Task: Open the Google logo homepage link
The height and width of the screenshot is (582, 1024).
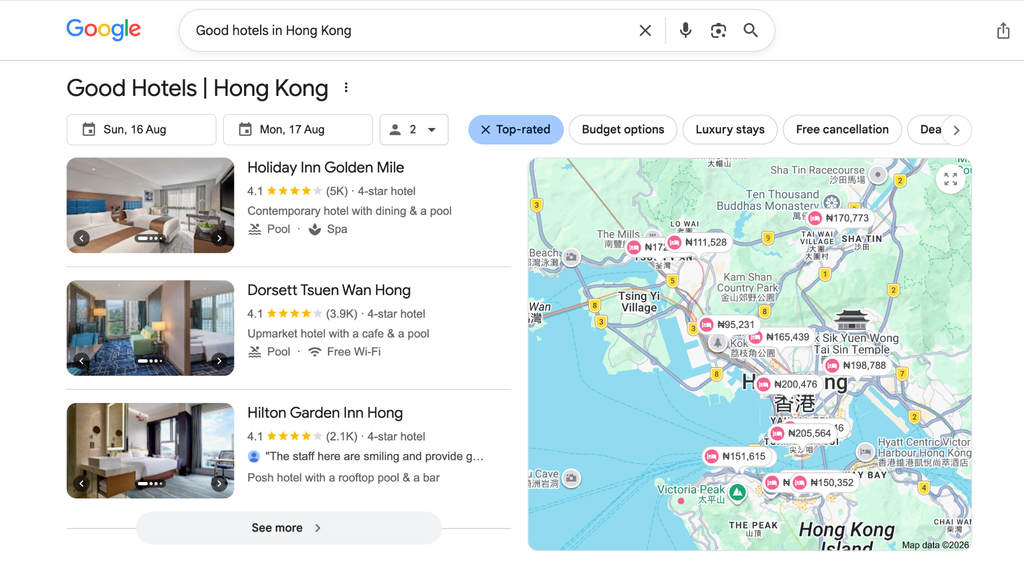Action: [x=103, y=29]
